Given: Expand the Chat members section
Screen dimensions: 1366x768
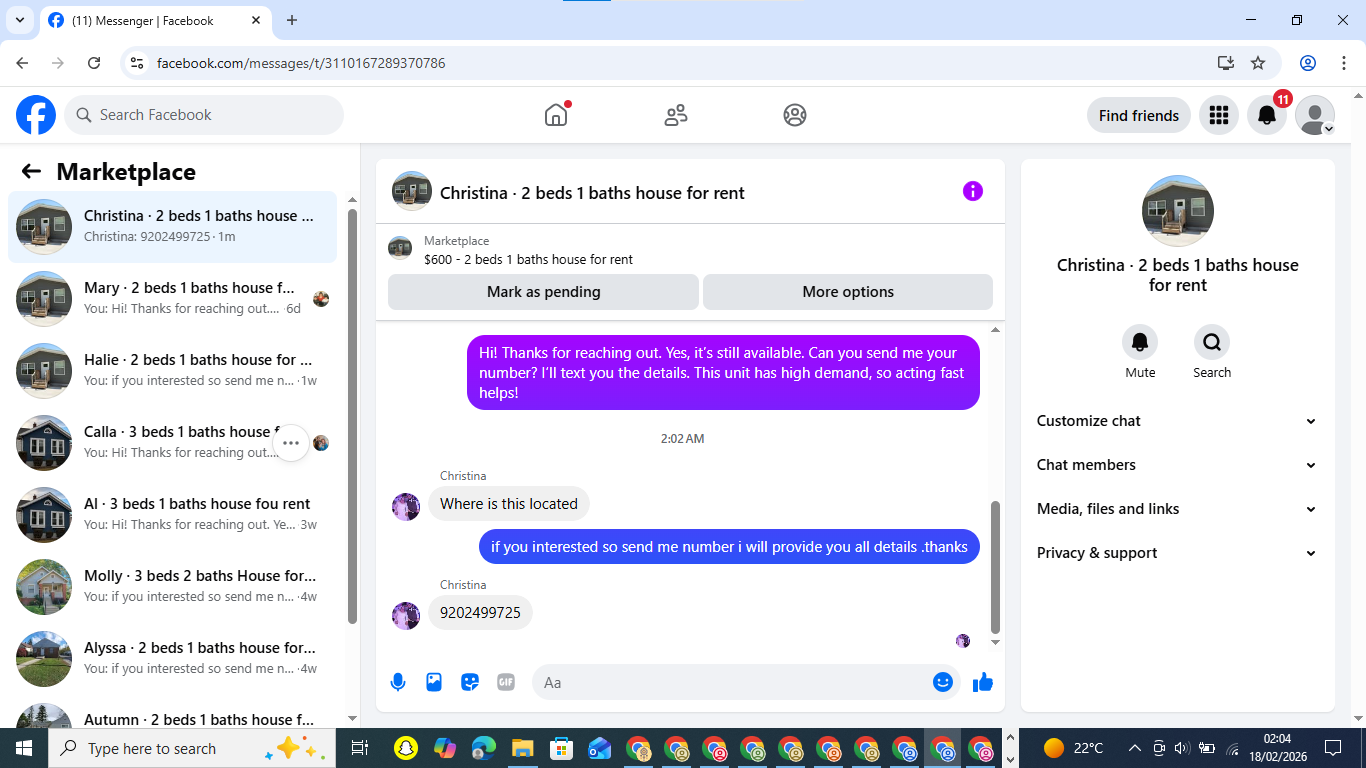Looking at the screenshot, I should tap(1177, 465).
